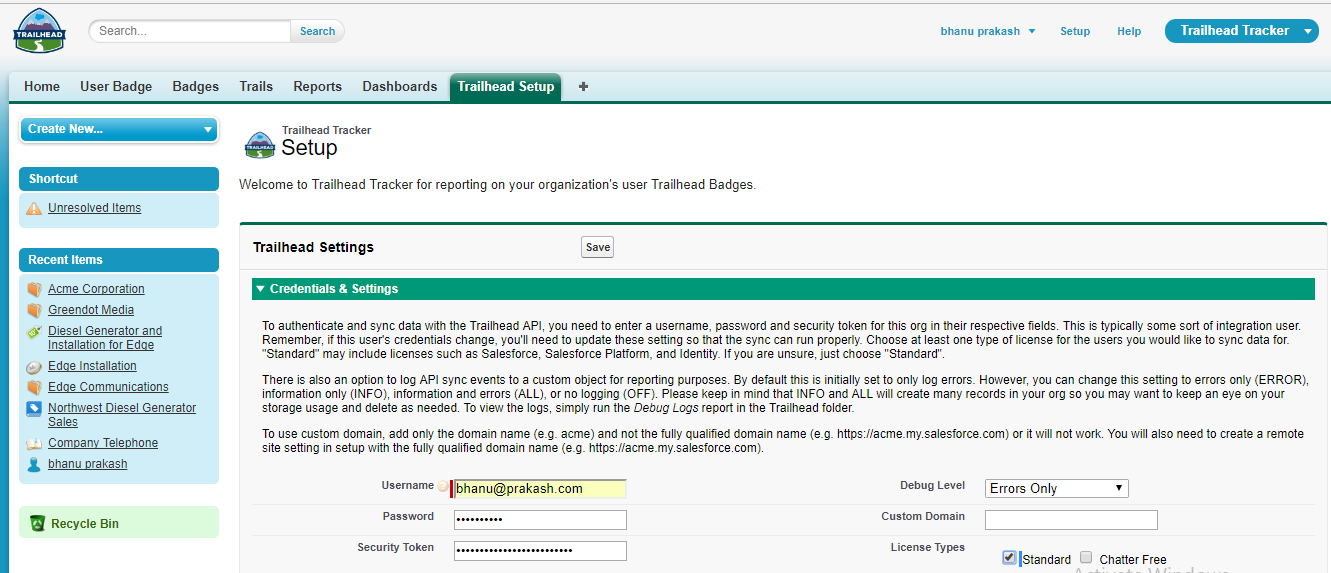The width and height of the screenshot is (1331, 573).
Task: Open the plus tab for all tabs
Action: 583,87
